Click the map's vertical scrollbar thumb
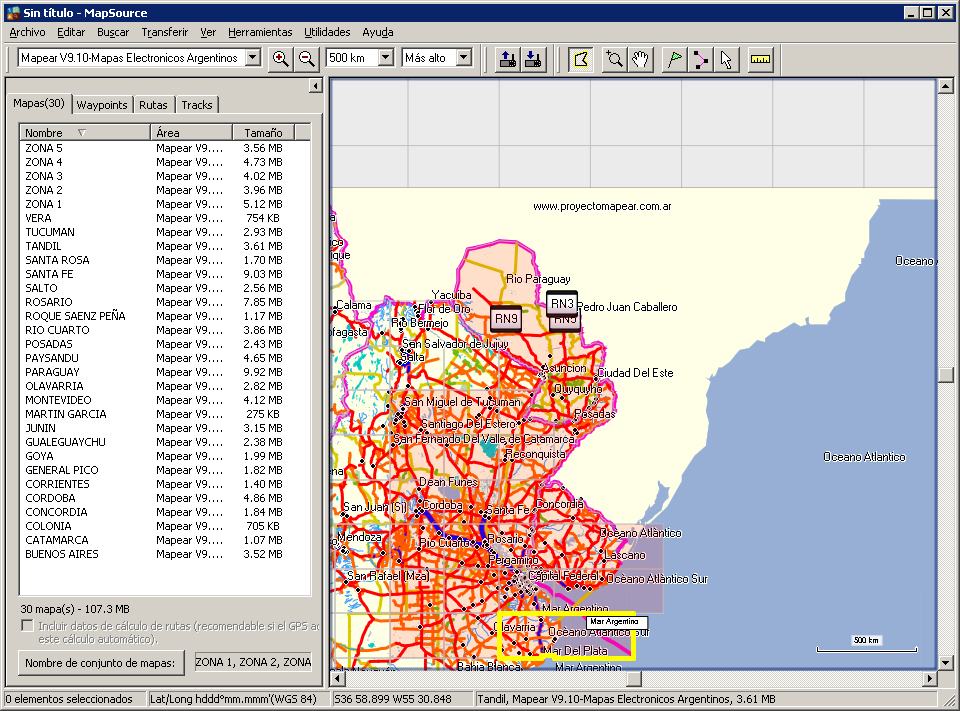960x711 pixels. (x=945, y=375)
